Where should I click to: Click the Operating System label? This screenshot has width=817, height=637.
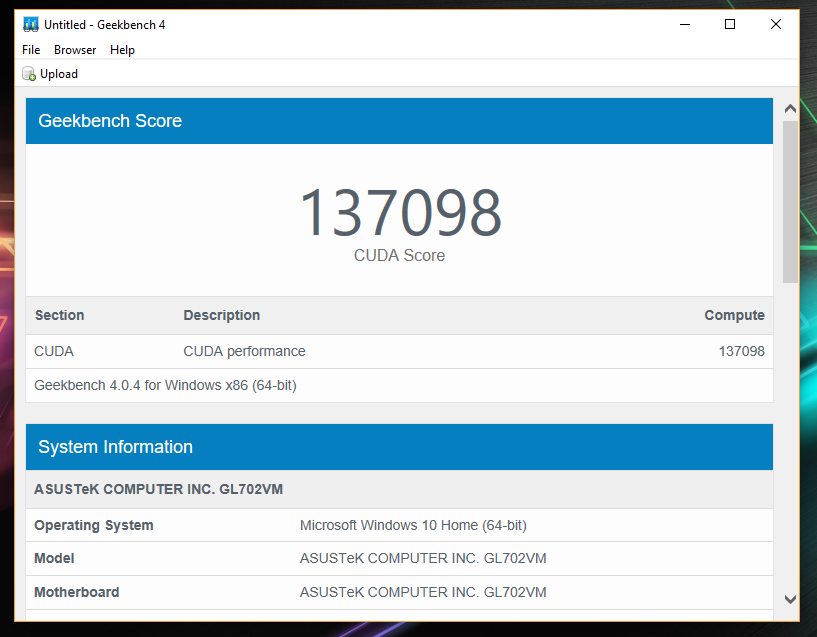(94, 525)
